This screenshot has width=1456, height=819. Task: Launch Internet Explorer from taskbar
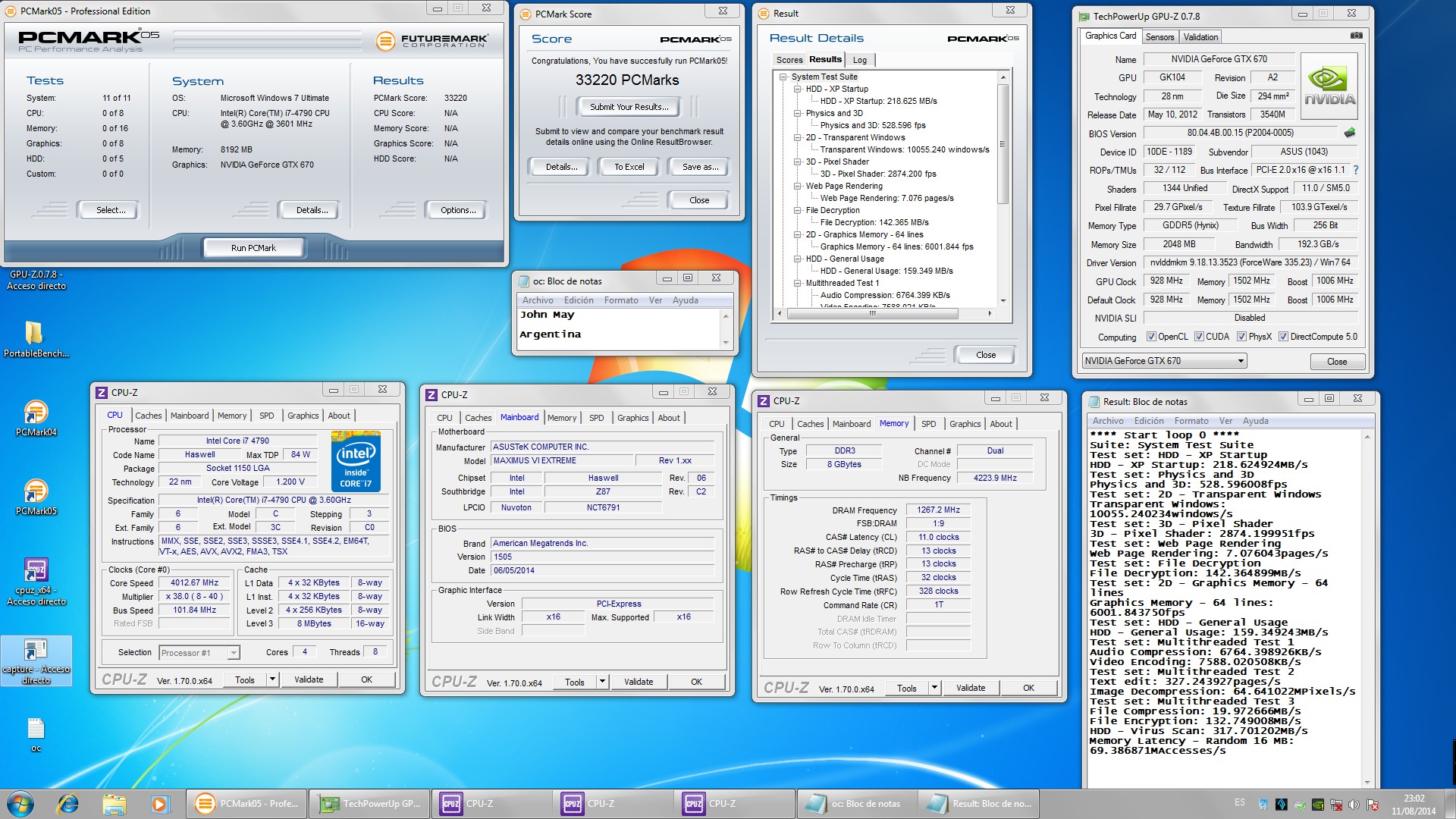pyautogui.click(x=68, y=804)
